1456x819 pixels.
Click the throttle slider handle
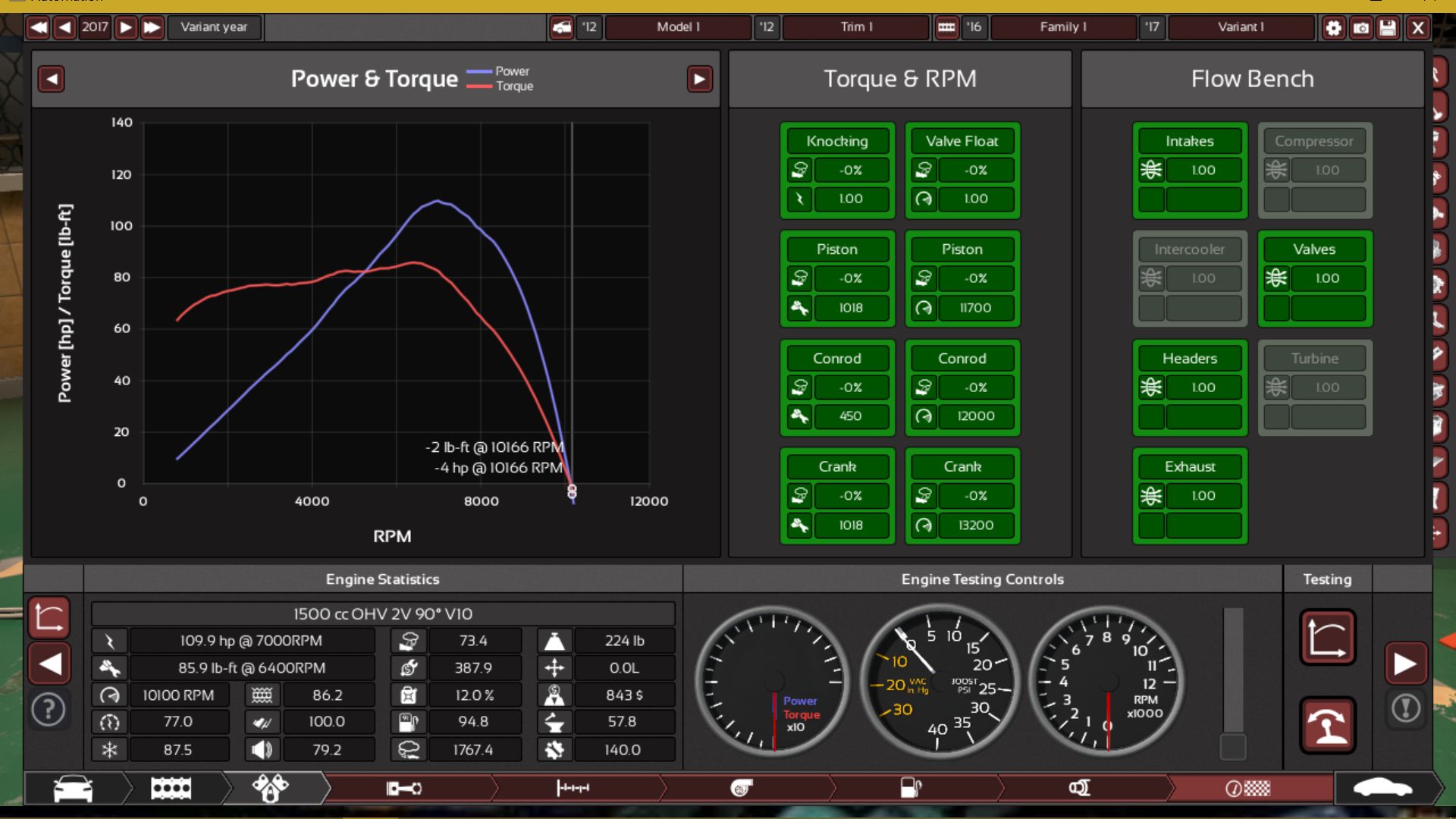[1233, 745]
